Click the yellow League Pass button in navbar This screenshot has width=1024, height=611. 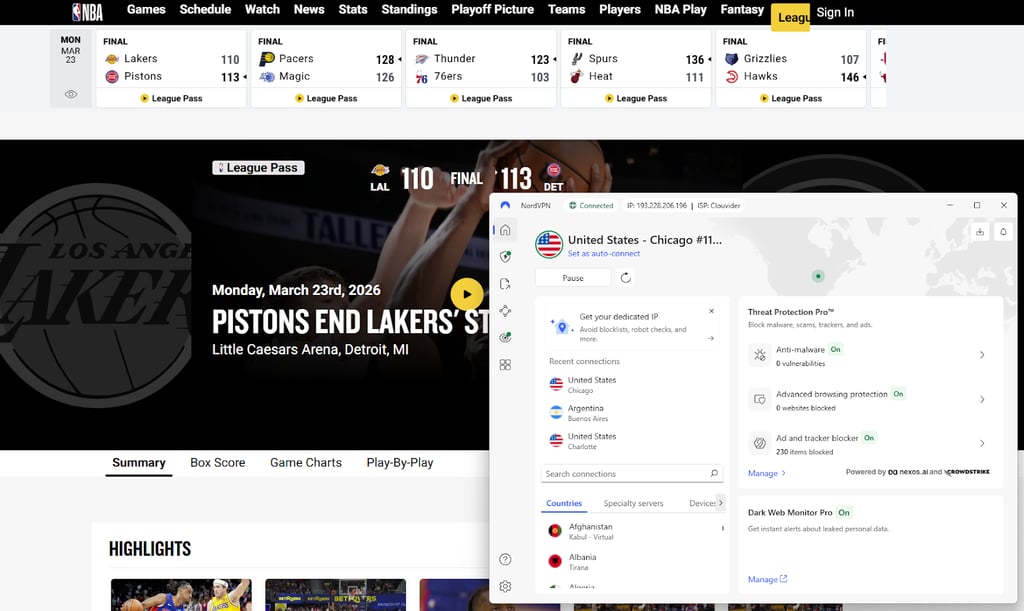coord(791,18)
